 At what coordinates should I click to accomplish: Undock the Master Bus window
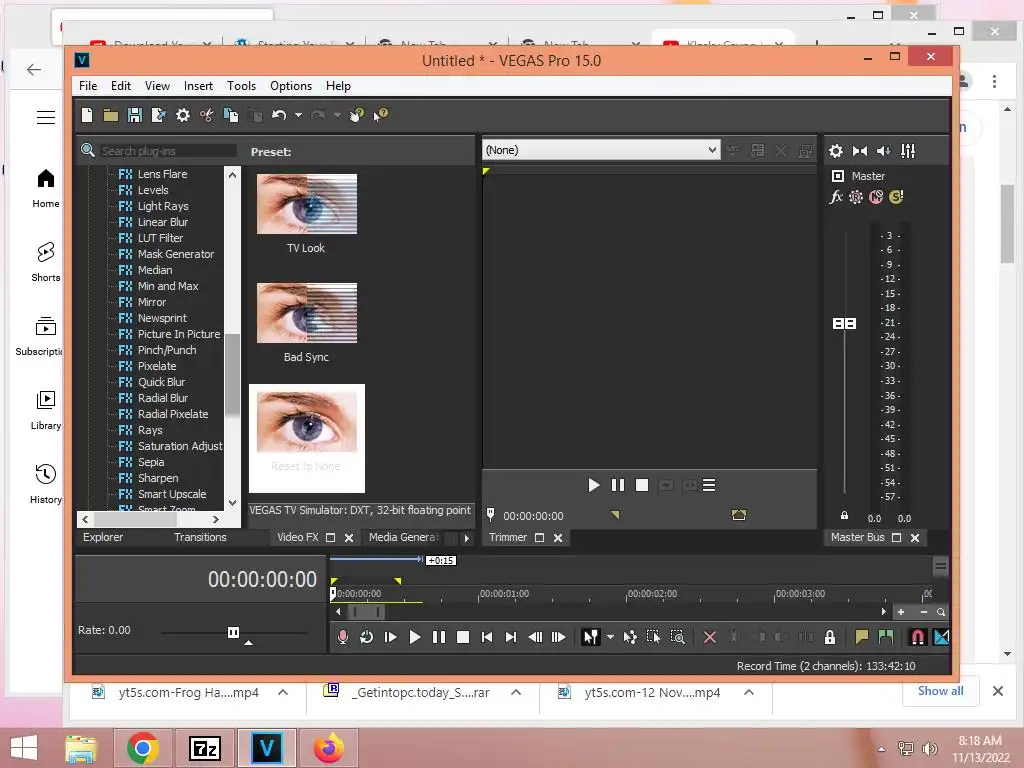tap(897, 537)
